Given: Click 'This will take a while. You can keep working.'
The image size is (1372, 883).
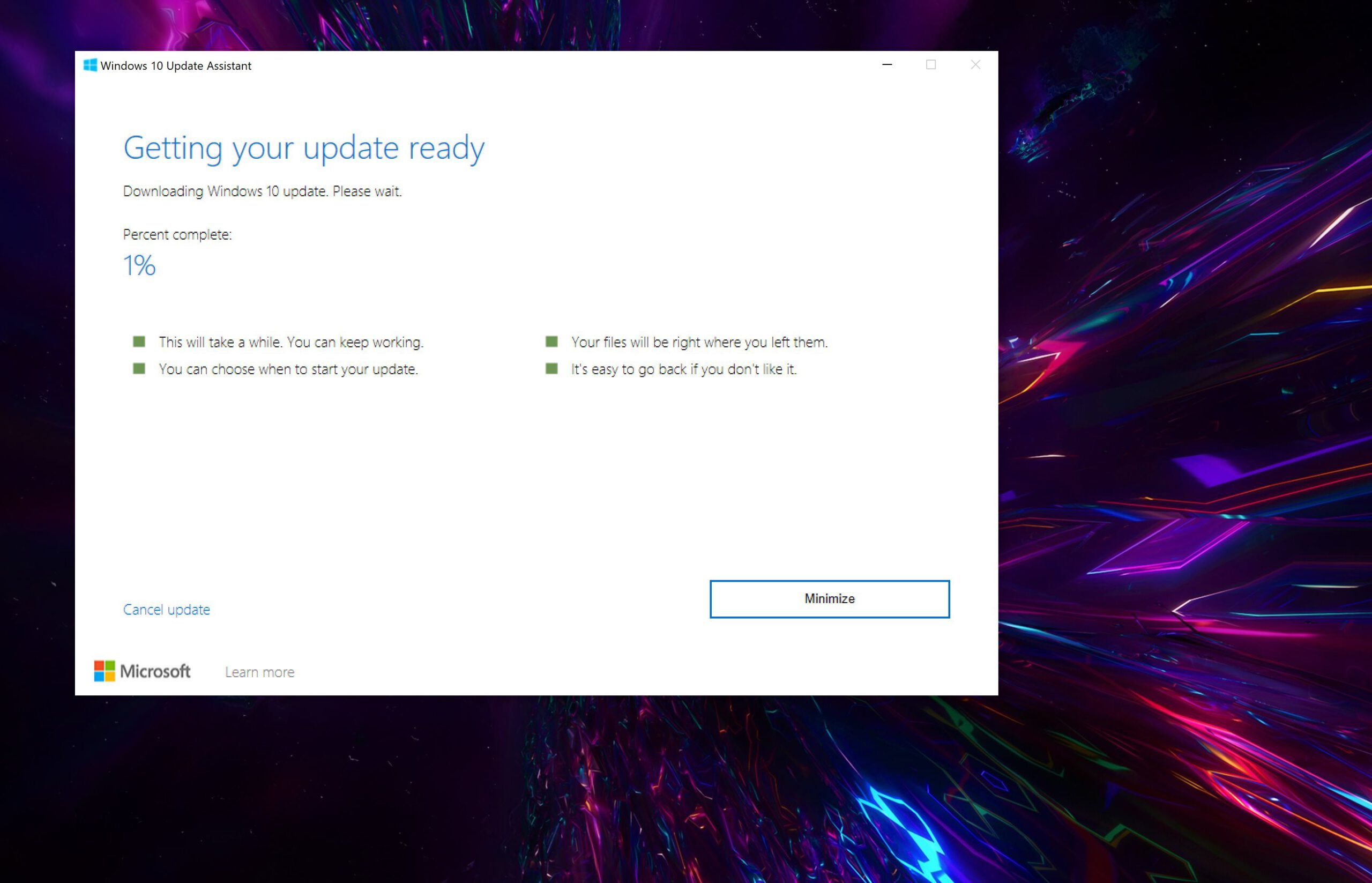Looking at the screenshot, I should 291,342.
